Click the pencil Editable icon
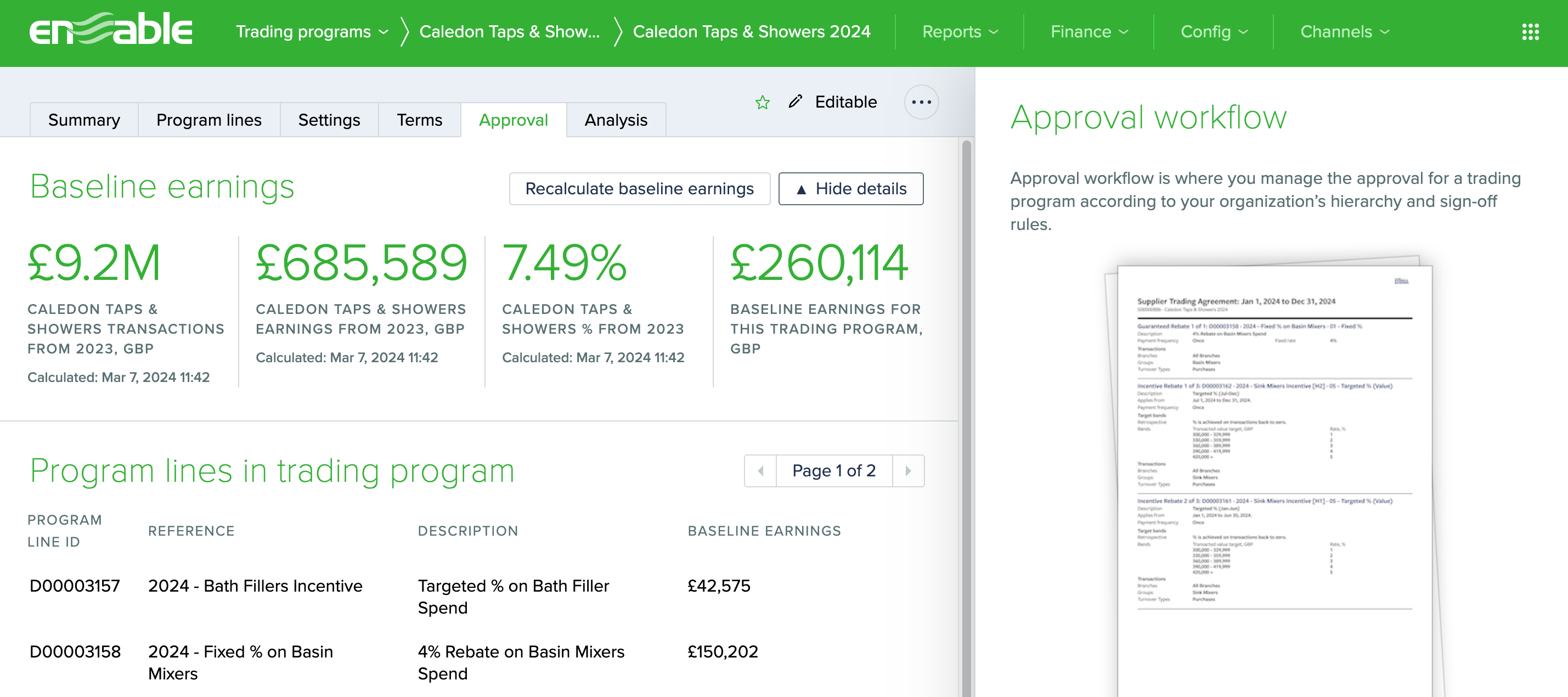This screenshot has height=697, width=1568. coord(795,102)
